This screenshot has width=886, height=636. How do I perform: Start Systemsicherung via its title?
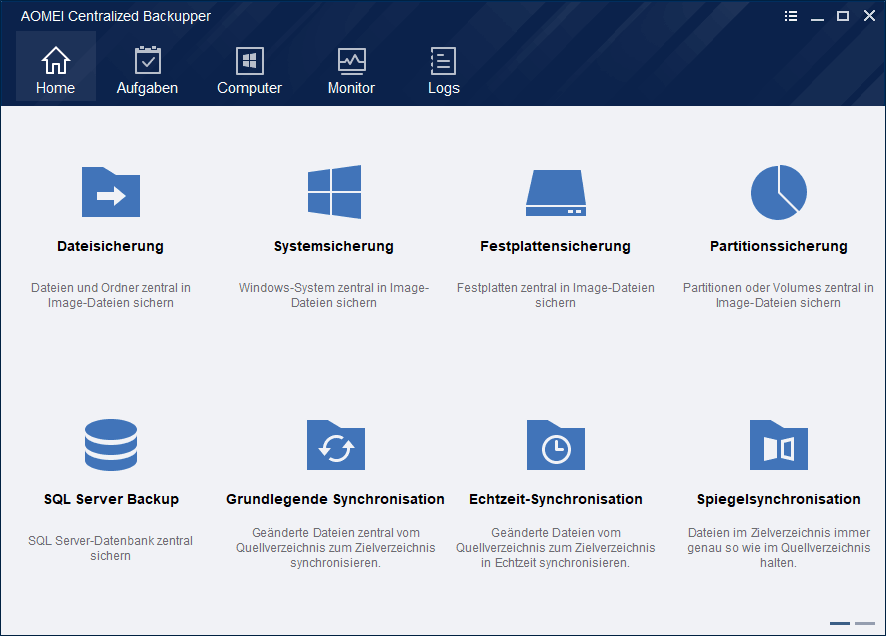334,246
